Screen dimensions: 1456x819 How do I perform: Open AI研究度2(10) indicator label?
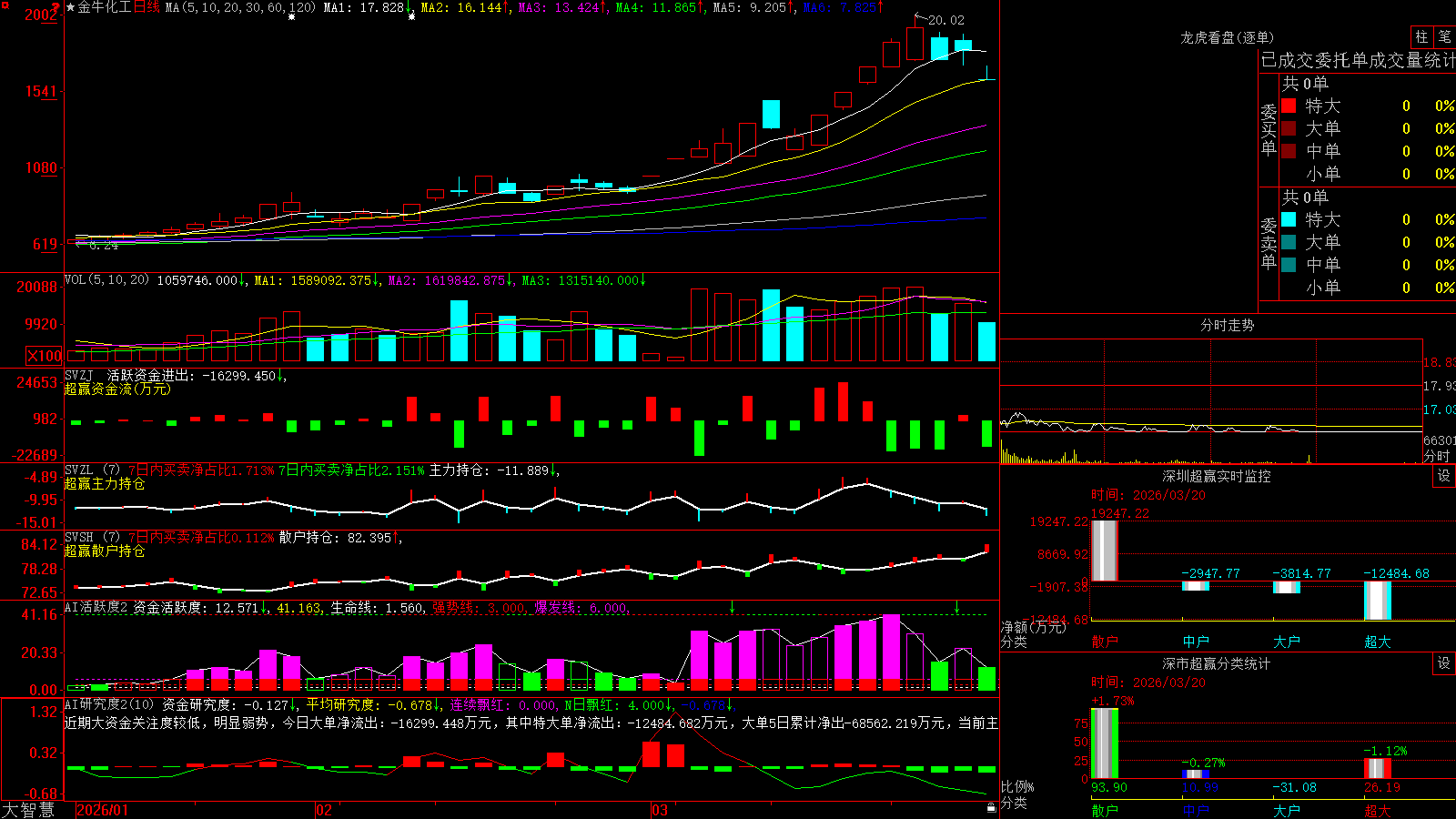(x=109, y=704)
